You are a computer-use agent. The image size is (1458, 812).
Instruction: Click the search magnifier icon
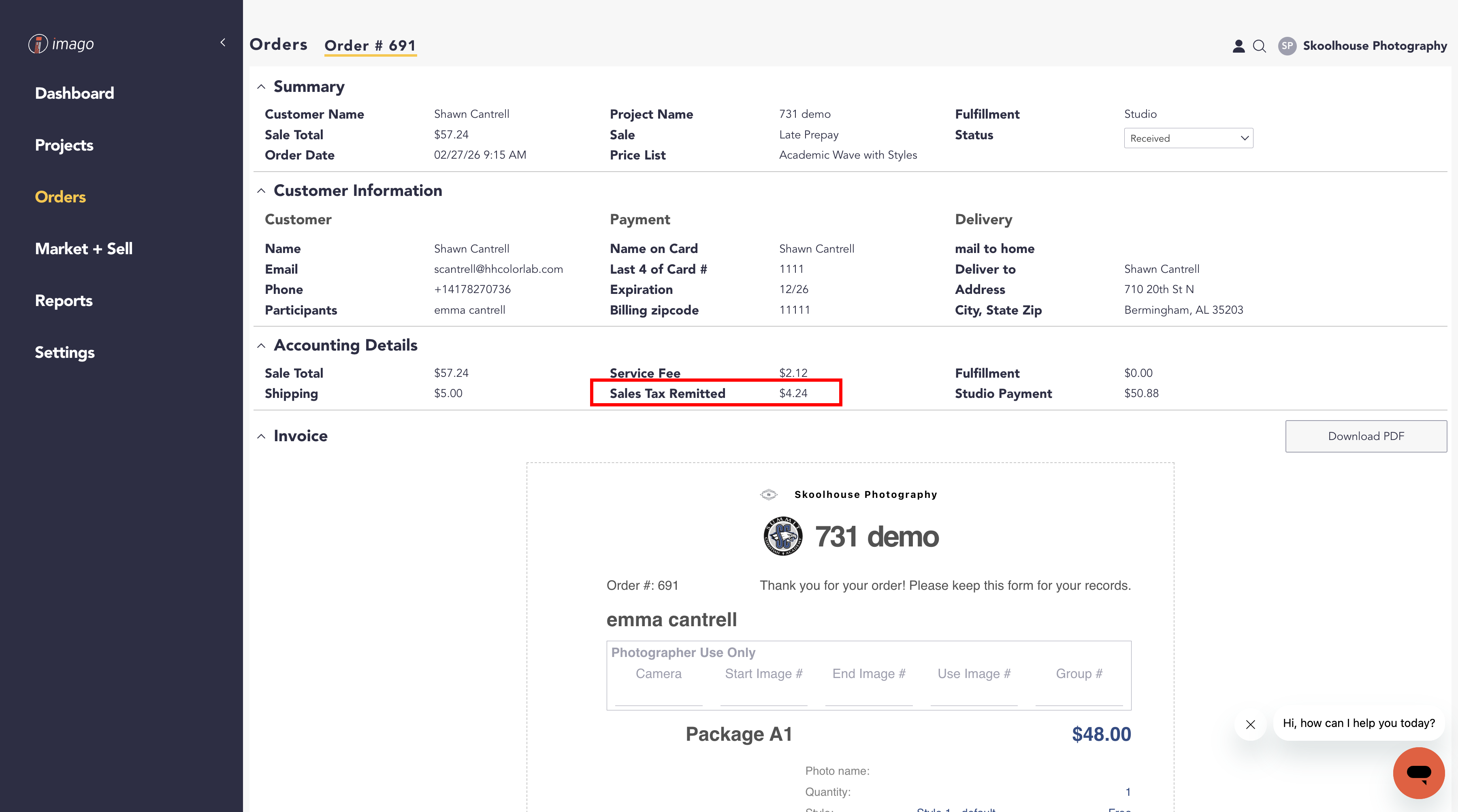pyautogui.click(x=1259, y=46)
